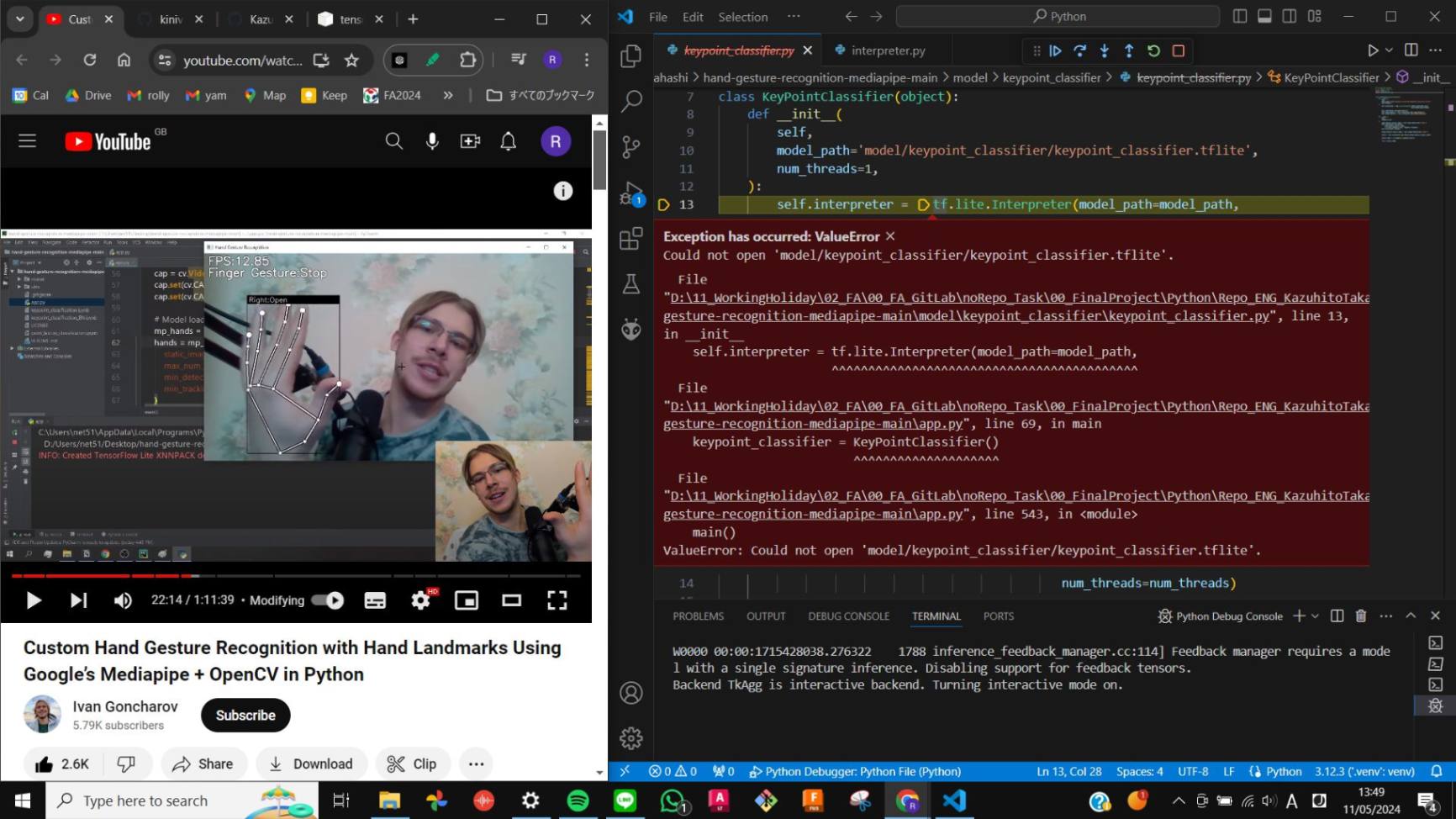
Task: Toggle YouTube miniplayer
Action: (467, 600)
